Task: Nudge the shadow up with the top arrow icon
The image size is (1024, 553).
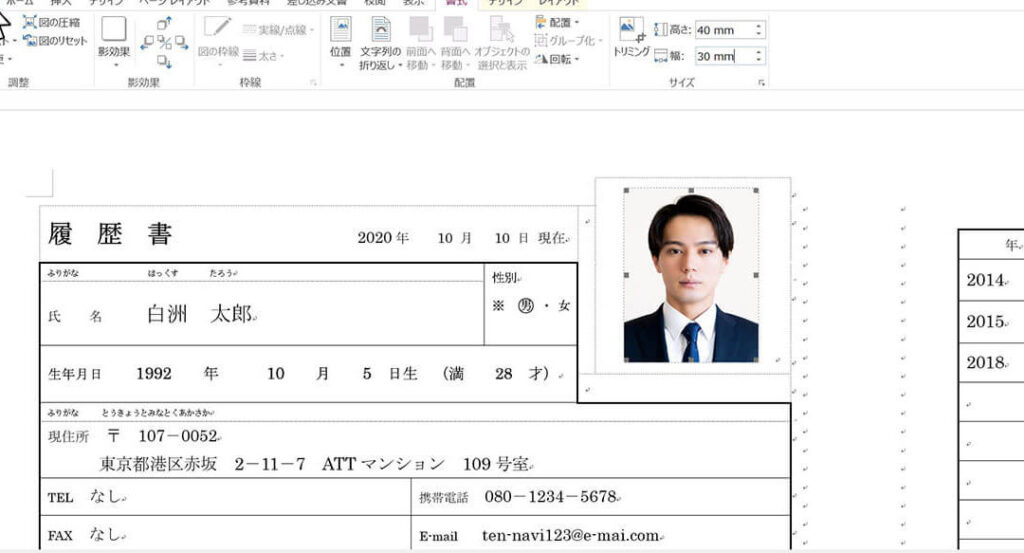Action: coord(165,23)
